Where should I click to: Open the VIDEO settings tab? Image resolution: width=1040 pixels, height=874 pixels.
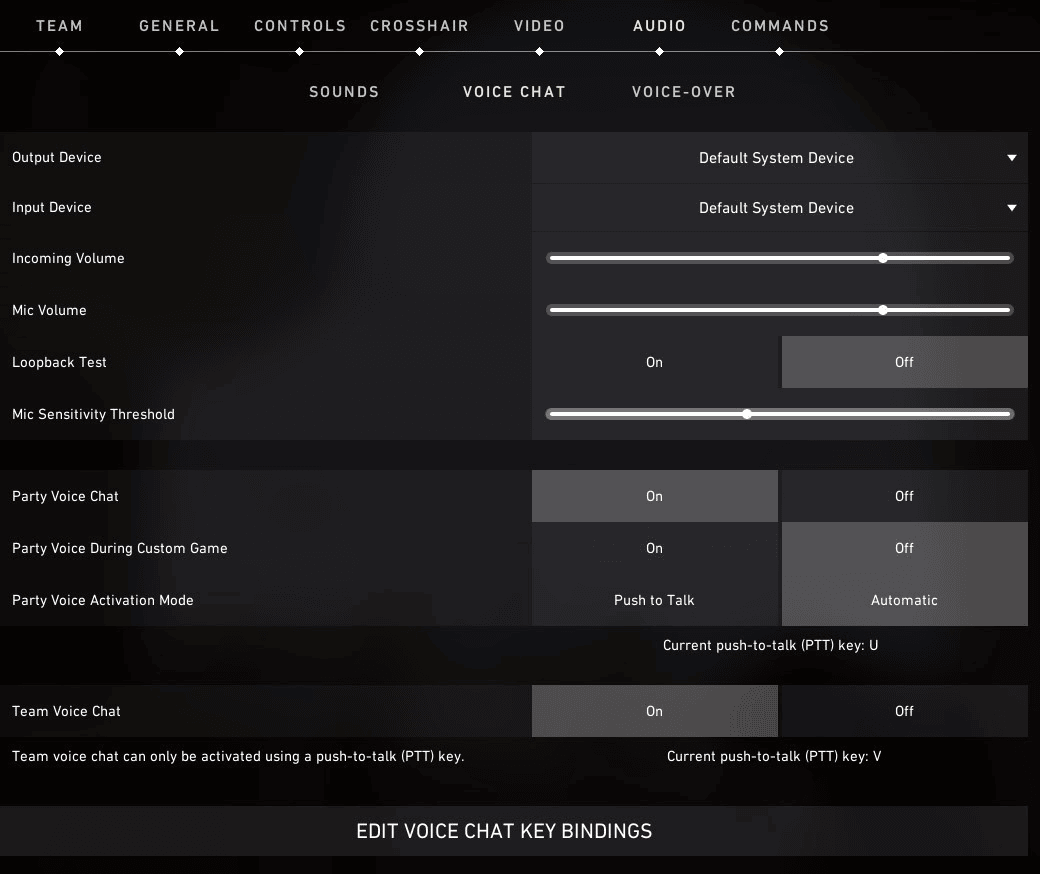pyautogui.click(x=539, y=26)
